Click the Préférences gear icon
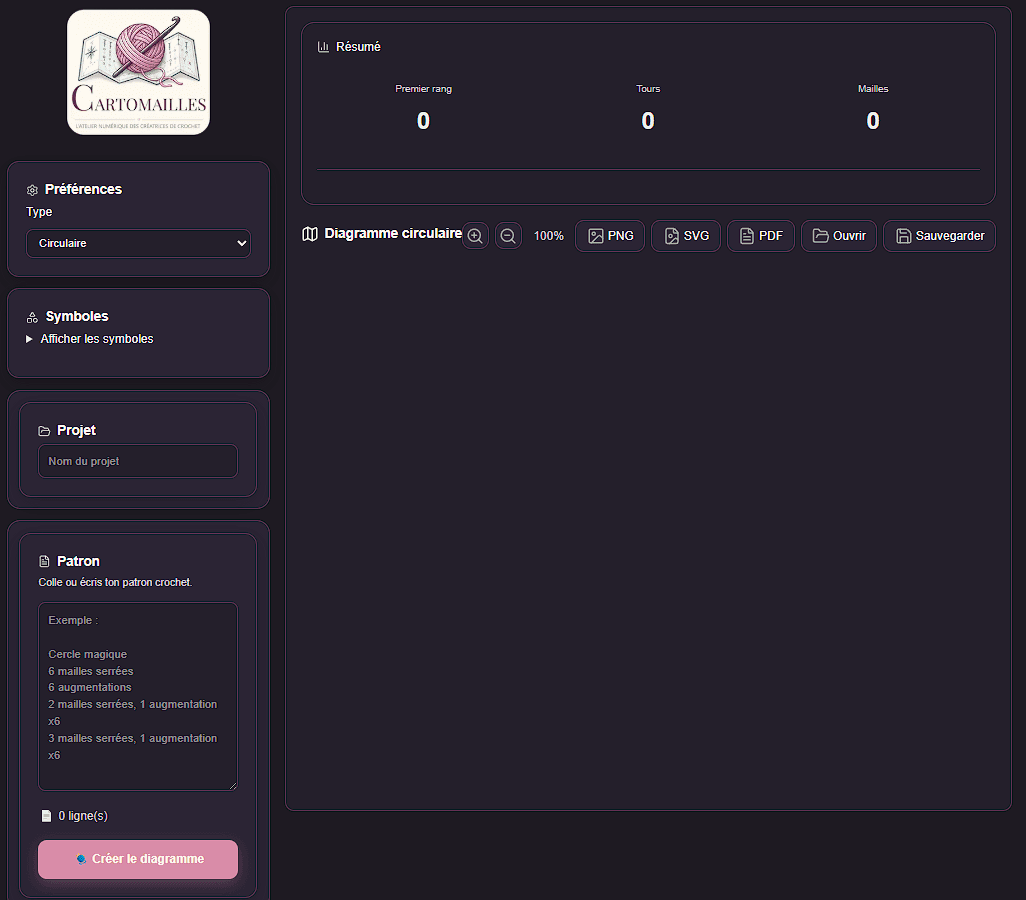The height and width of the screenshot is (900, 1026). coord(32,190)
